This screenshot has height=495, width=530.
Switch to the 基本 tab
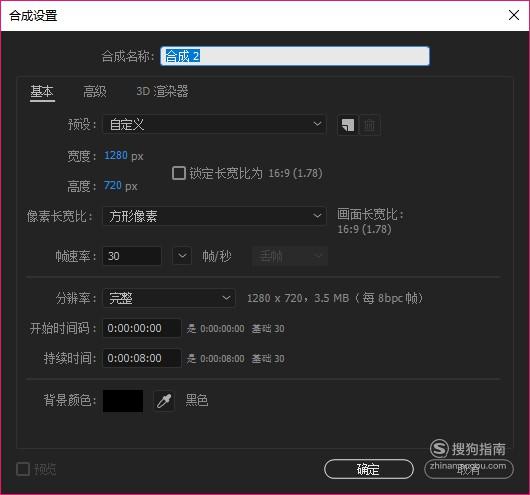pos(42,92)
